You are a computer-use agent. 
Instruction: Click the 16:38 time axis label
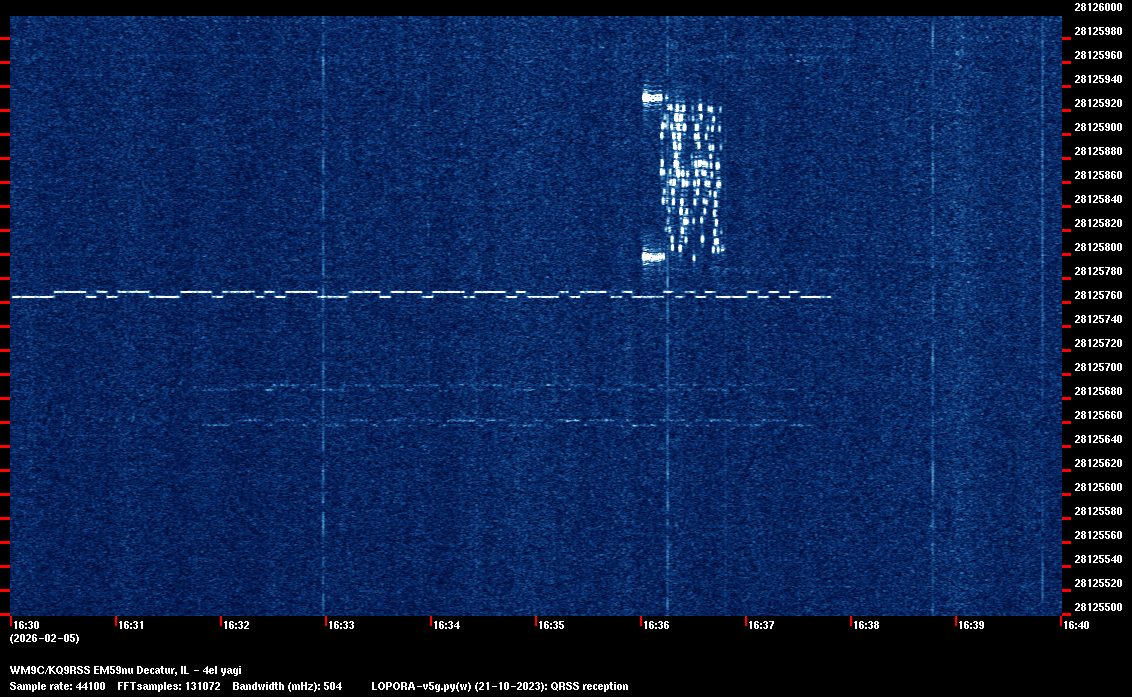click(x=866, y=625)
